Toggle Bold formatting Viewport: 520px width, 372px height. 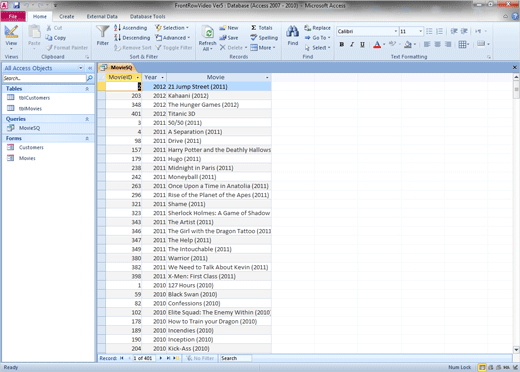tap(342, 44)
